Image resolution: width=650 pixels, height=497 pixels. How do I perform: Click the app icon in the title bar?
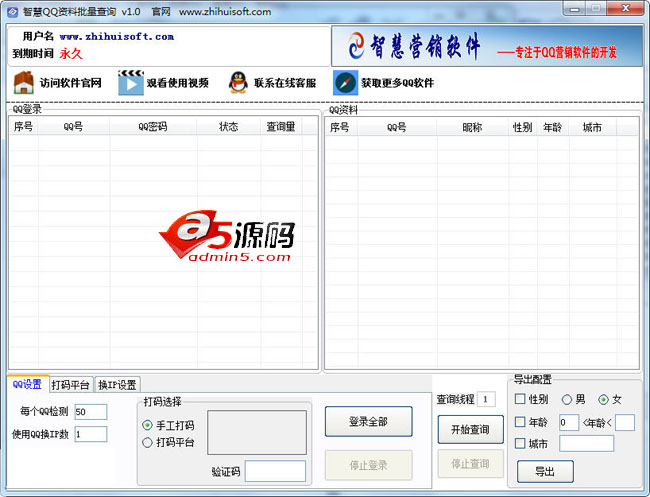(13, 12)
